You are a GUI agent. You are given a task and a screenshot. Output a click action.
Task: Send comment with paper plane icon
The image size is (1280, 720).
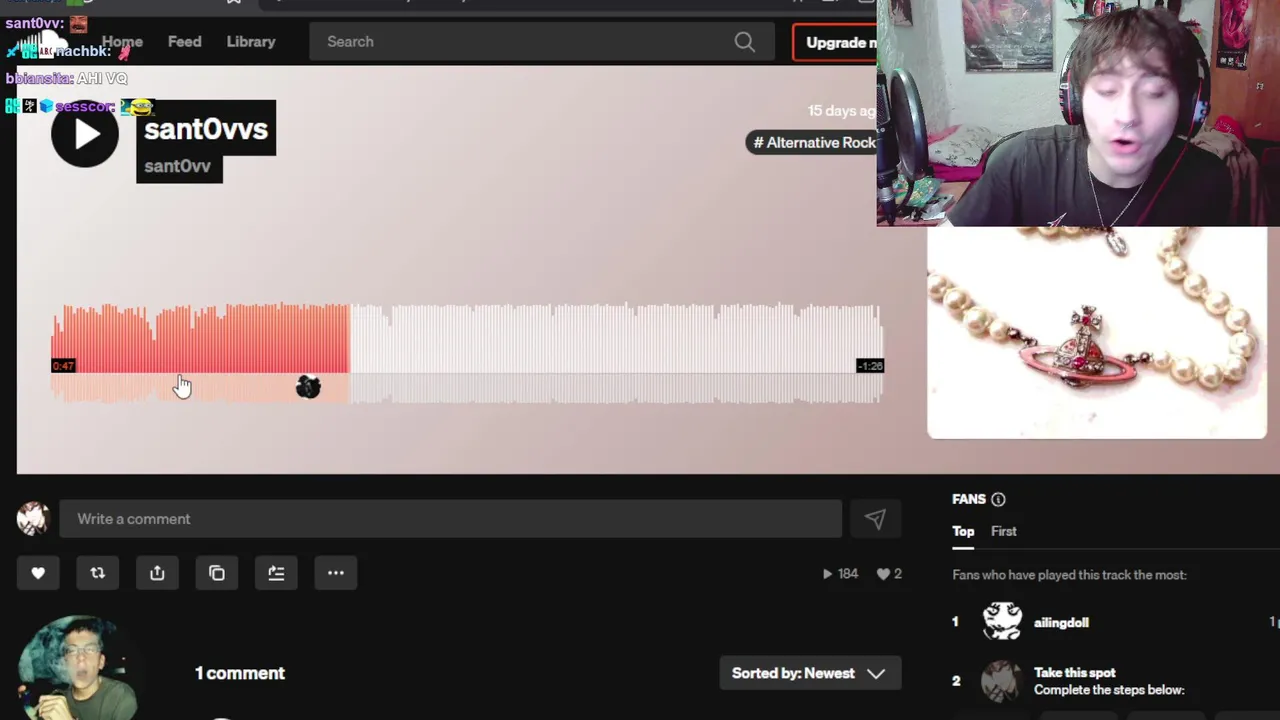tap(875, 519)
